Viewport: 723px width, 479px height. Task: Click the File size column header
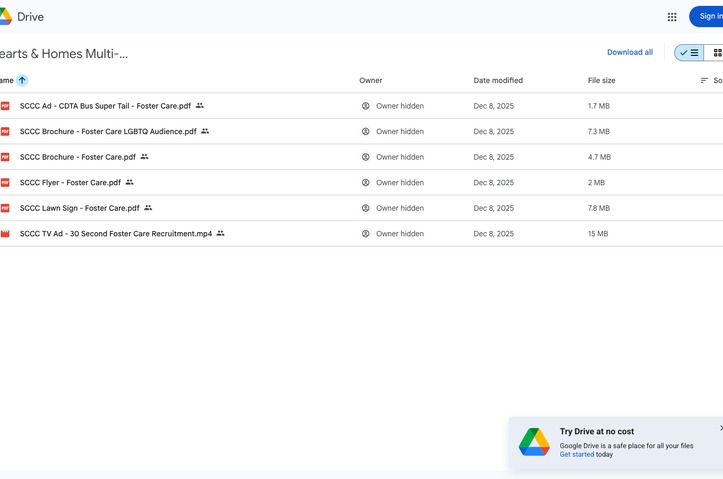tap(601, 80)
